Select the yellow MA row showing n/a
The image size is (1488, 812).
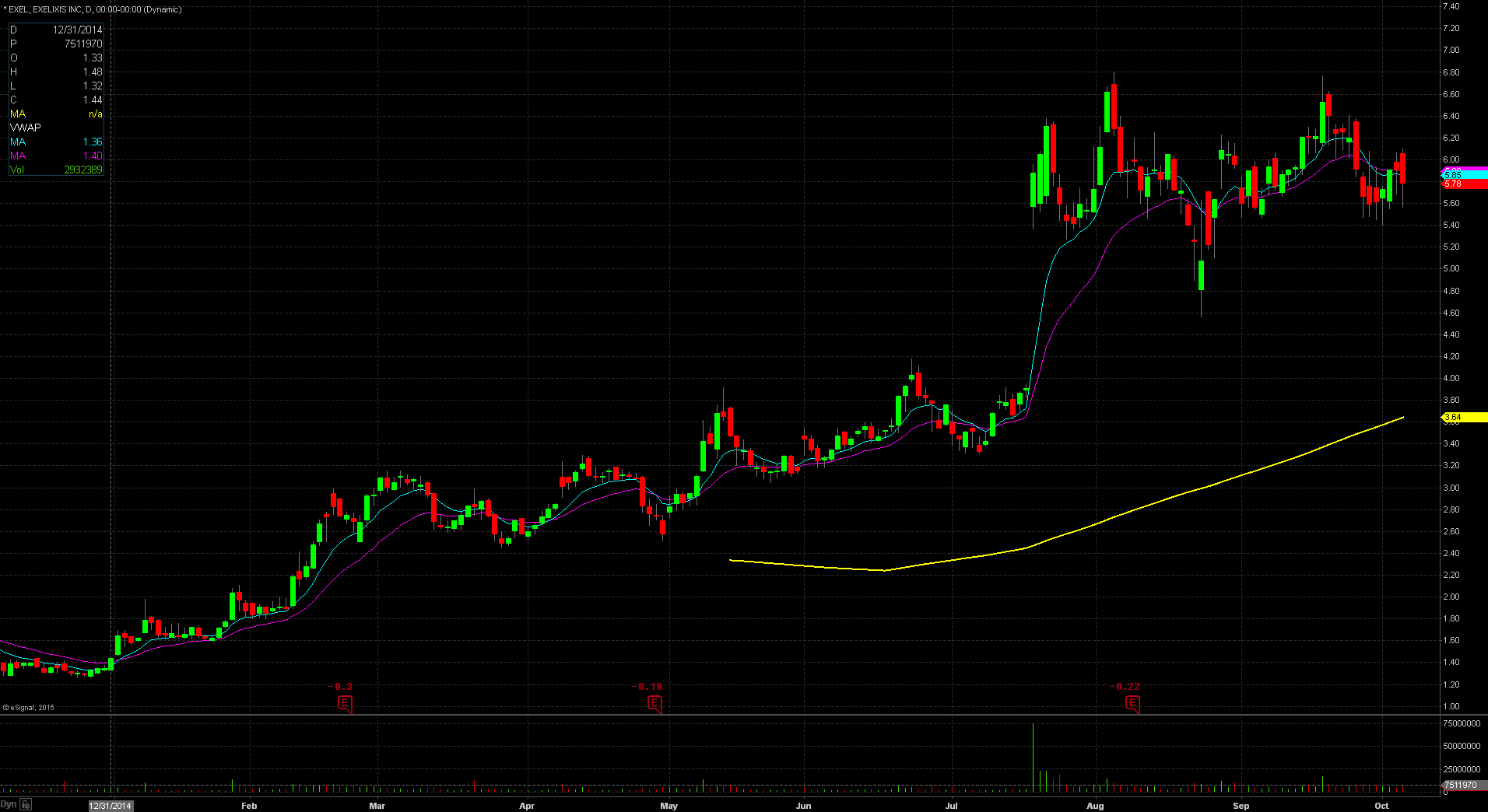[56, 114]
